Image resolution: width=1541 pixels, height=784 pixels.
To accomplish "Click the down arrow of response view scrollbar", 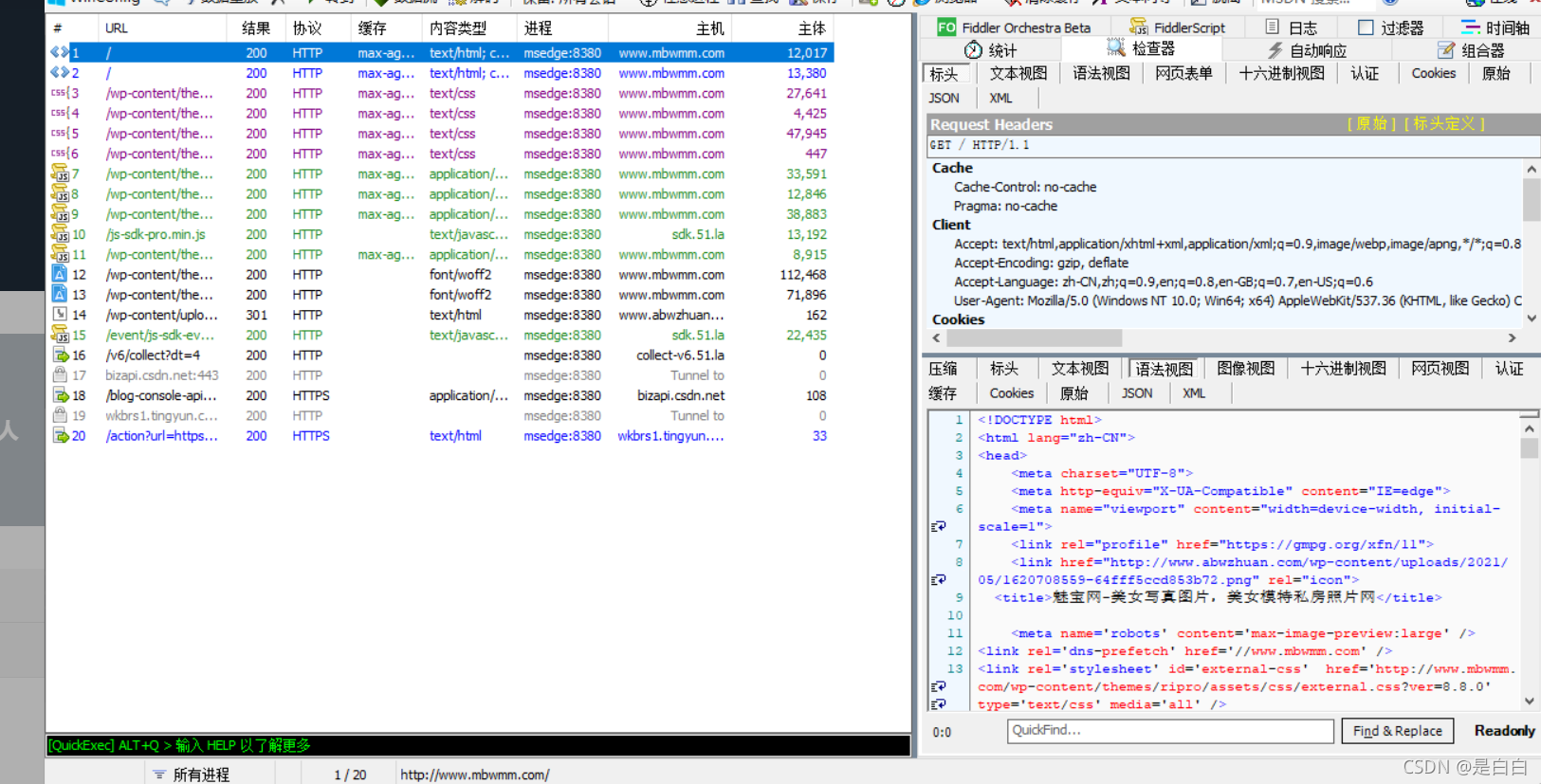I will tap(1530, 702).
